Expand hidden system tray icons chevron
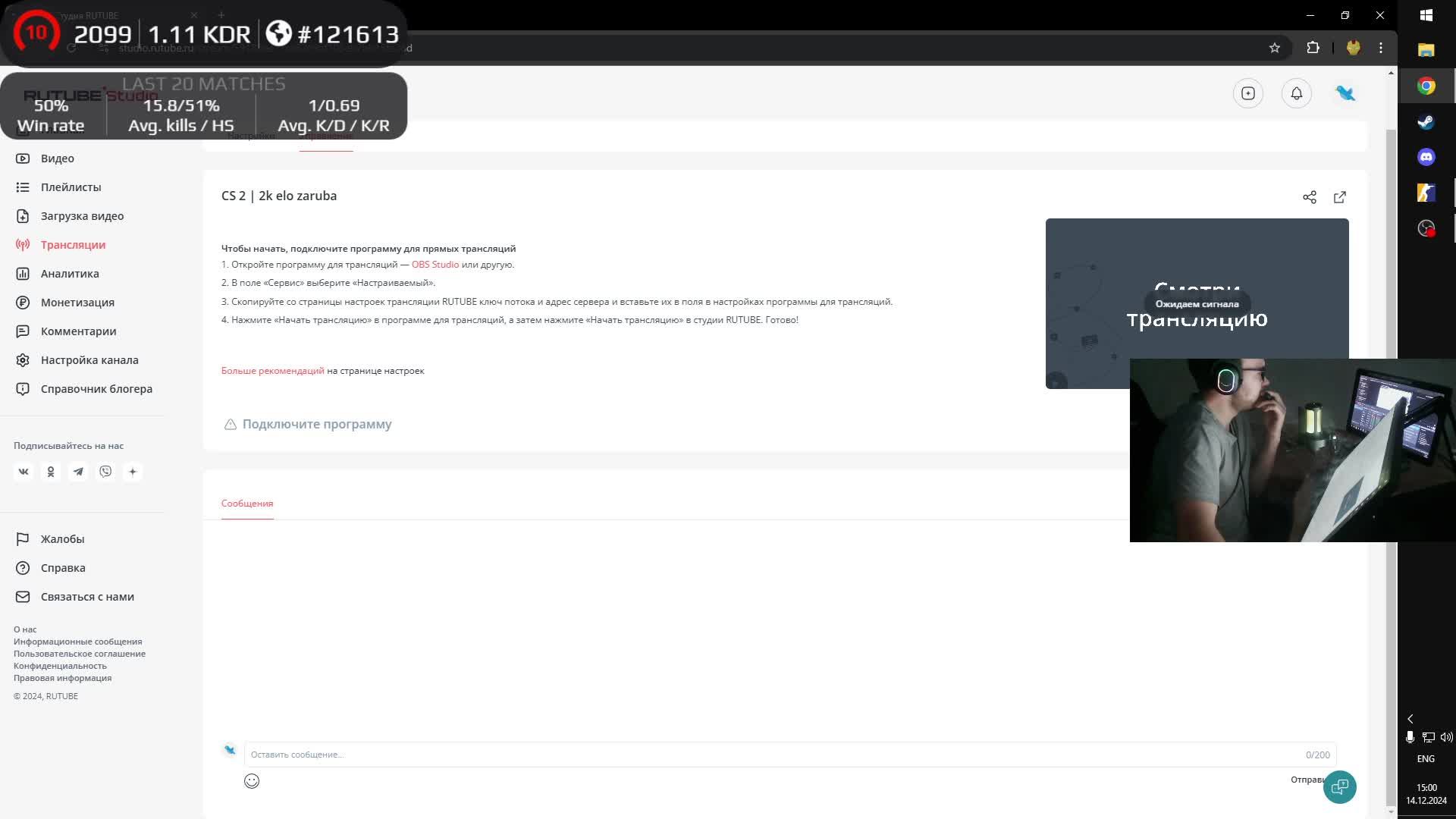The height and width of the screenshot is (819, 1456). coord(1410,719)
